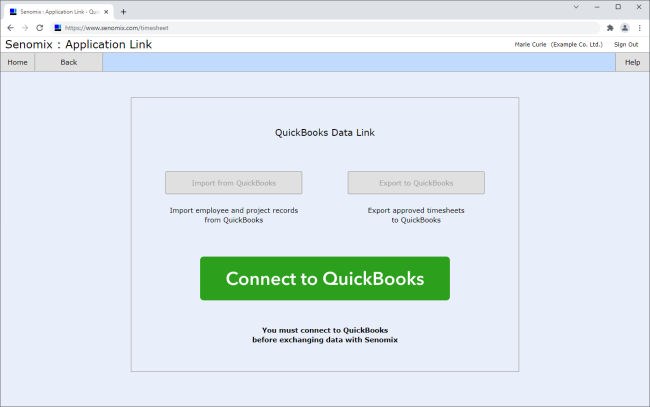Minimize the browser window
The height and width of the screenshot is (407, 650).
pos(597,7)
